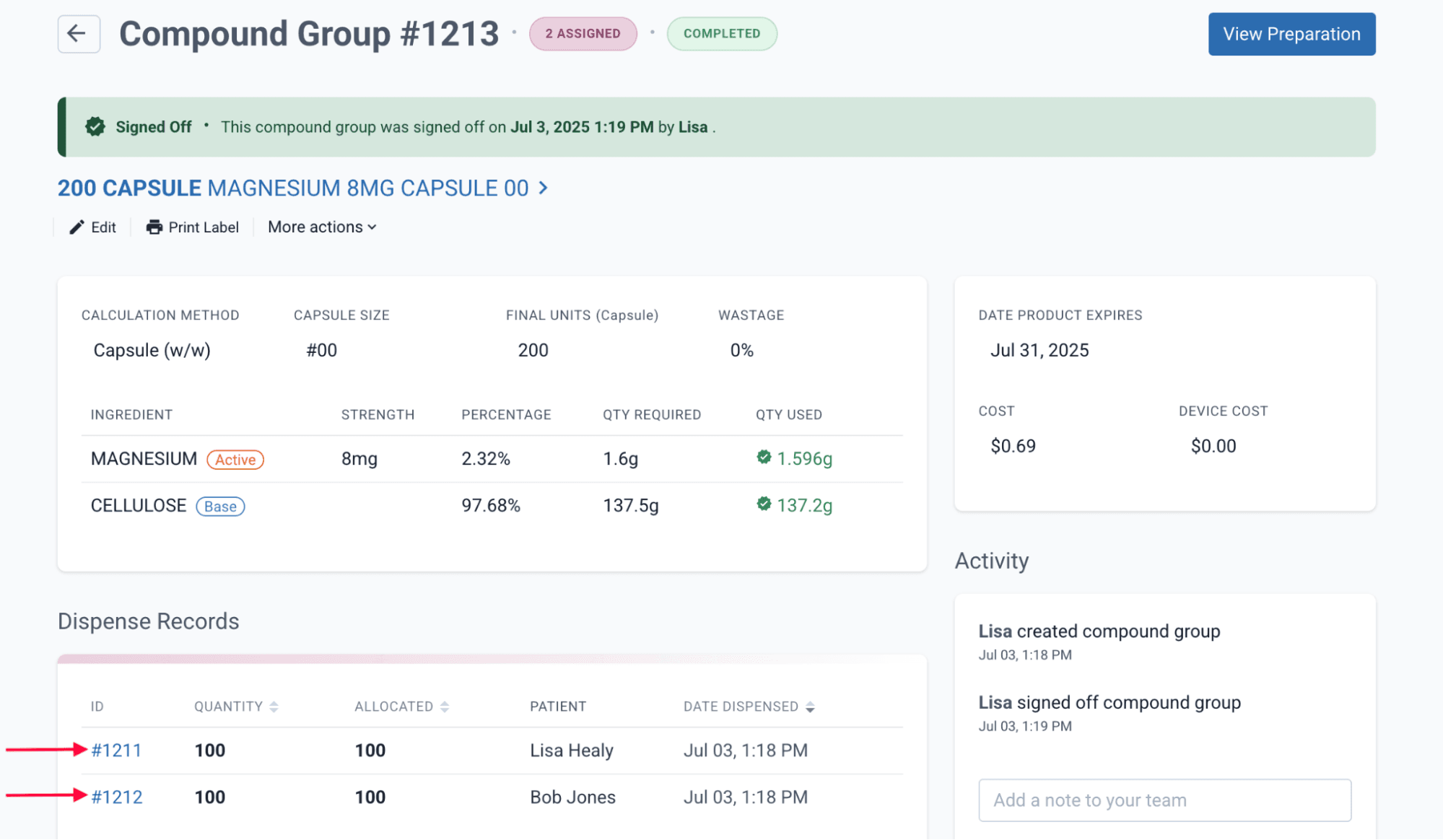The width and height of the screenshot is (1443, 840).
Task: Click the 97.68% percentage value
Action: pyautogui.click(x=491, y=506)
